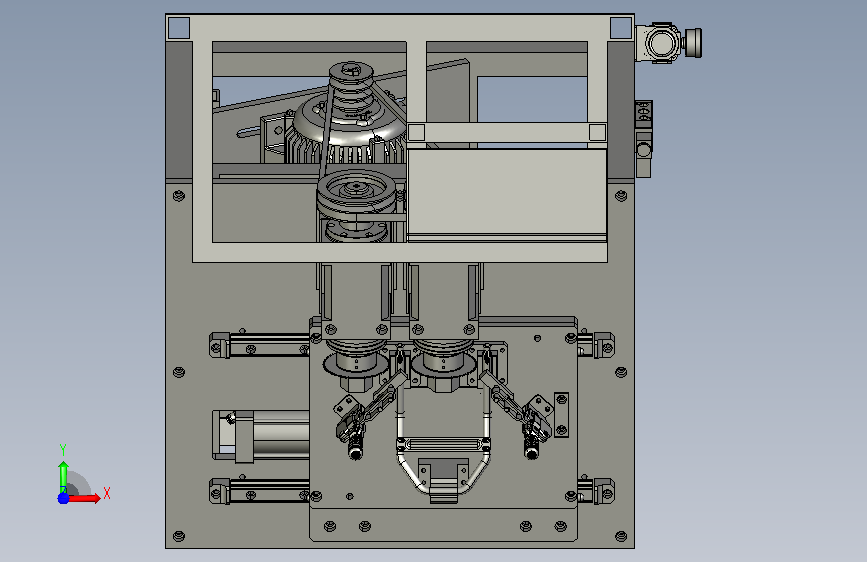Select the top-right square corner block of the frame
The image size is (867, 562).
click(x=621, y=28)
